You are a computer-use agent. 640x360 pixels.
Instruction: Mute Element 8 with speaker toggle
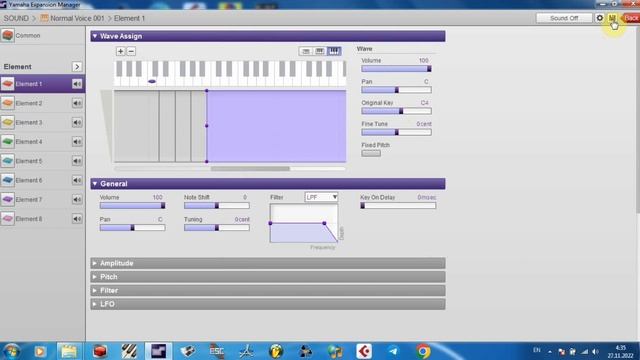(77, 218)
